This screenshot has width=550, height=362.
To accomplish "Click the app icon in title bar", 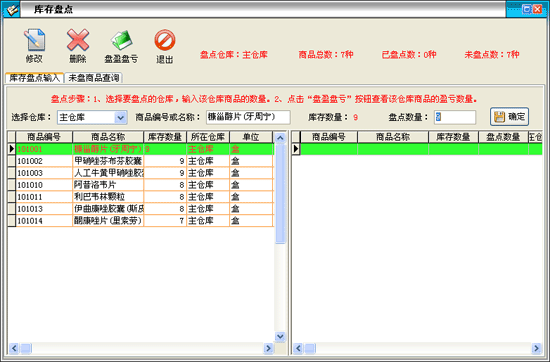I will pyautogui.click(x=12, y=9).
